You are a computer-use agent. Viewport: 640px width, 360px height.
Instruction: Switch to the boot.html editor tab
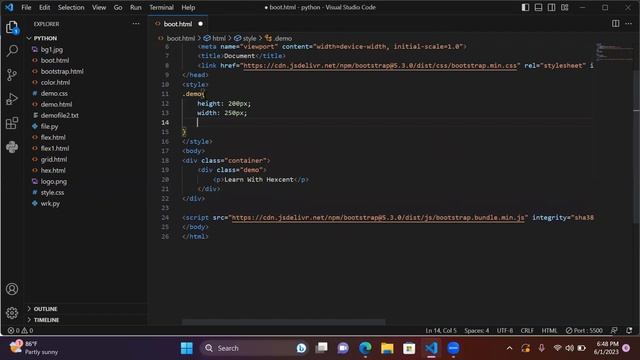coord(178,24)
